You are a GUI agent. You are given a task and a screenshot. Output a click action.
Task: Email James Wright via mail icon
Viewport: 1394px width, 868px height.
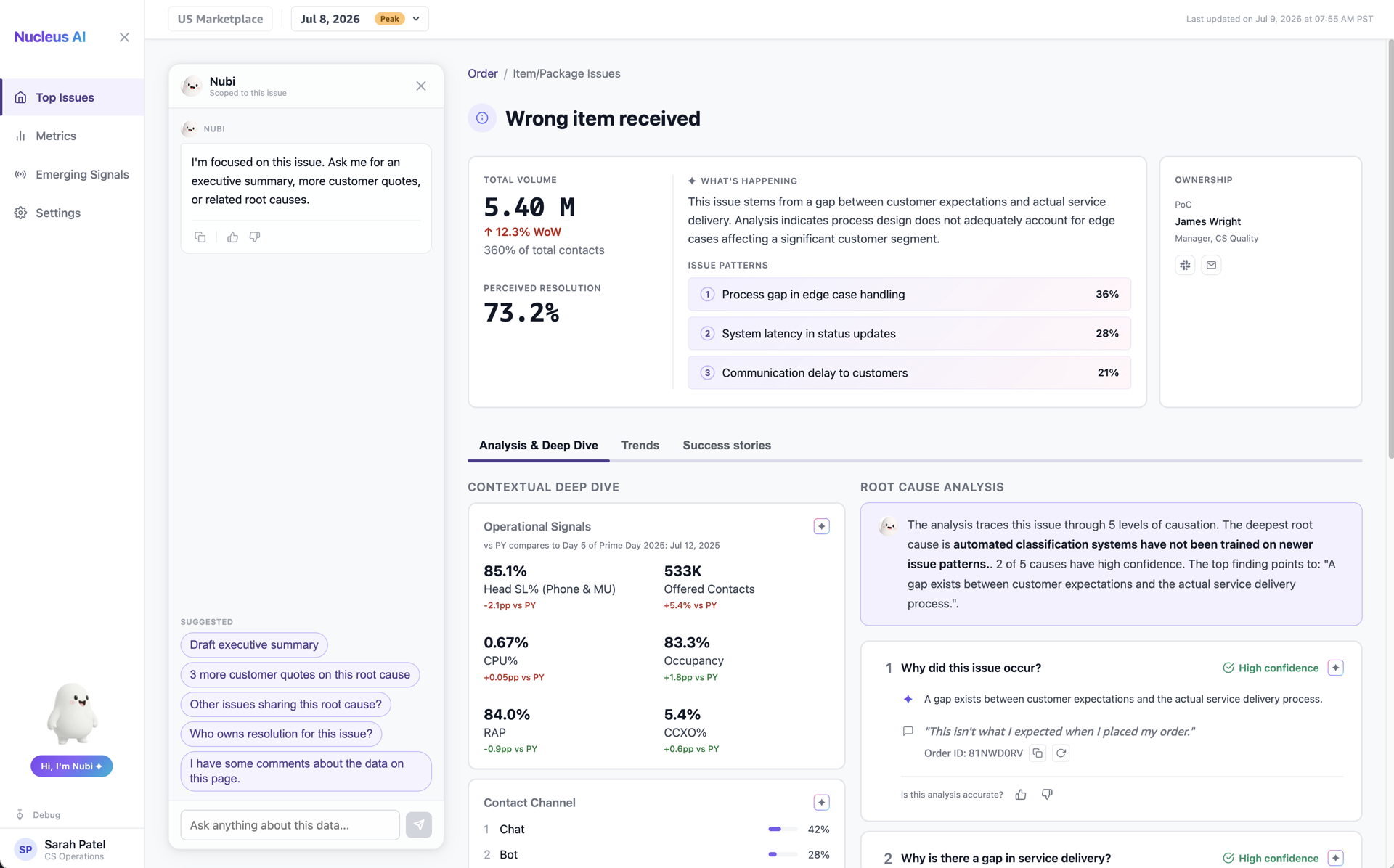[1211, 265]
